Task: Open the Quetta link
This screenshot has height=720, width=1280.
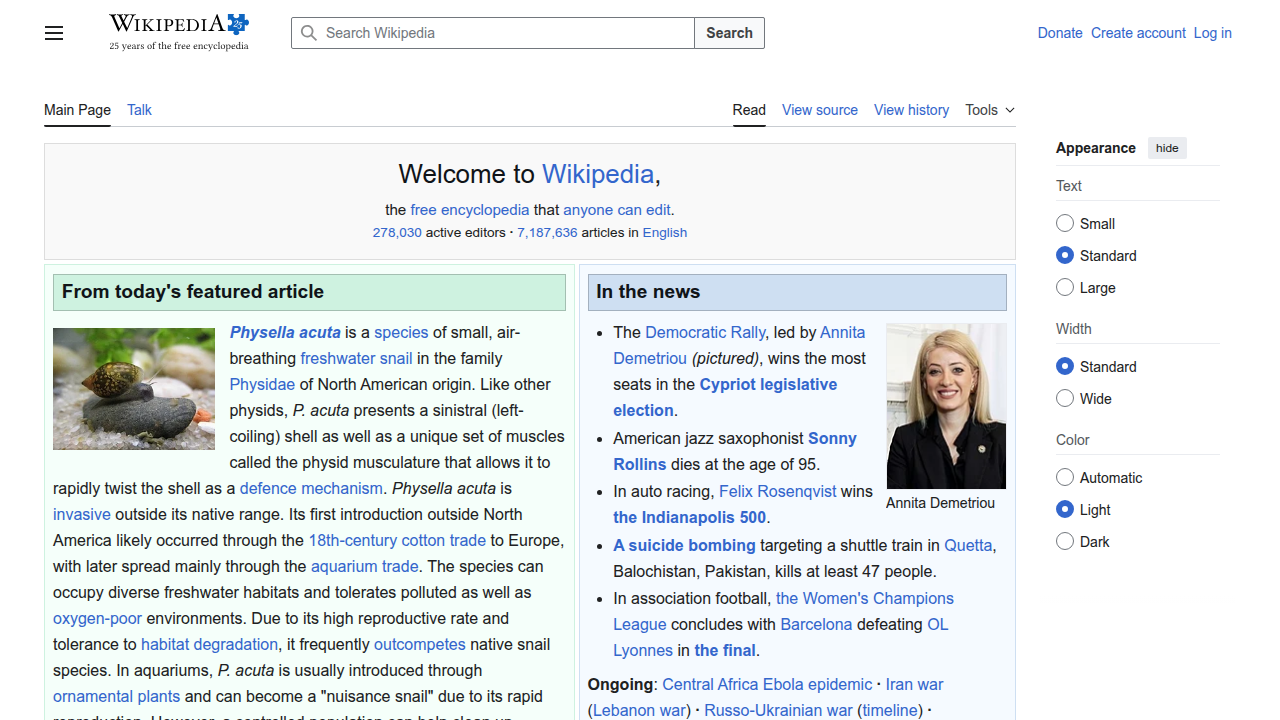Action: tap(968, 545)
